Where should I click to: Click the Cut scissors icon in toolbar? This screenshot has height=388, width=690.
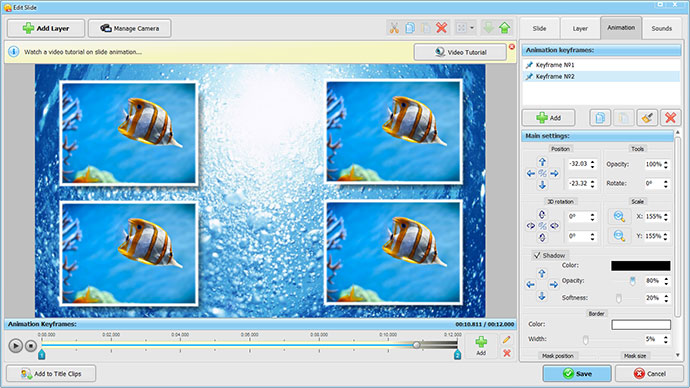394,28
